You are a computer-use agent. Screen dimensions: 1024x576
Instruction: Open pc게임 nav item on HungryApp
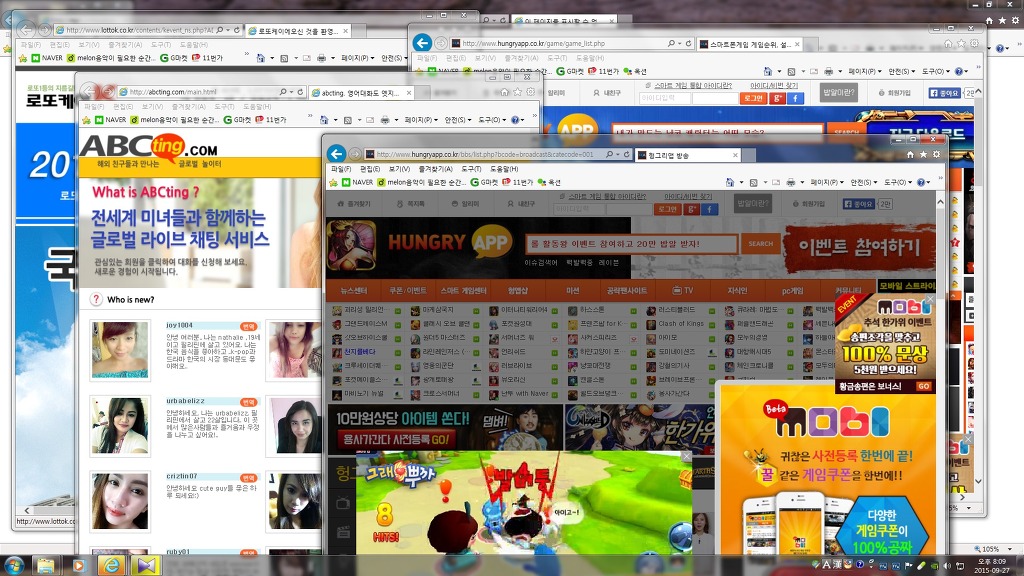793,290
